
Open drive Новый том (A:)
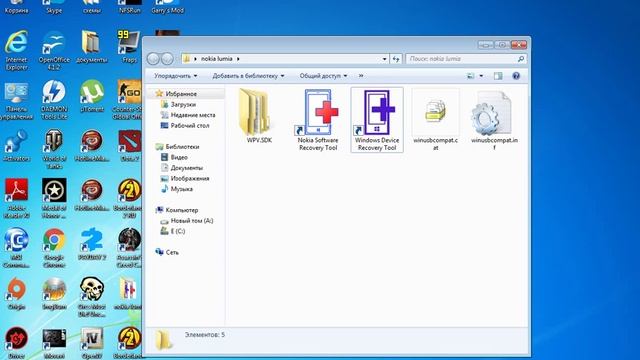[192, 220]
